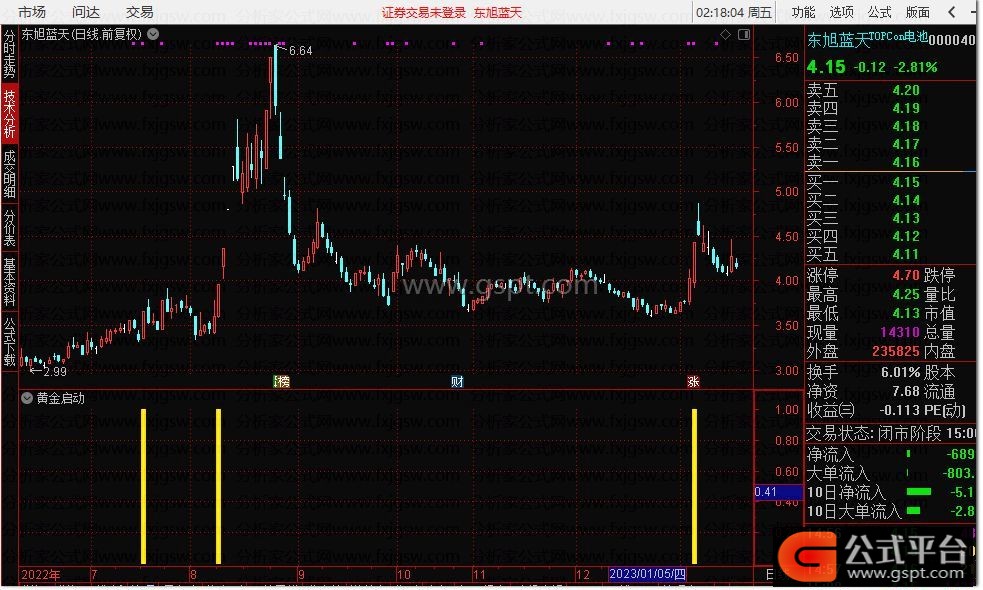Open the 分价表 sidebar tab
This screenshot has height=590, width=983.
pyautogui.click(x=9, y=228)
